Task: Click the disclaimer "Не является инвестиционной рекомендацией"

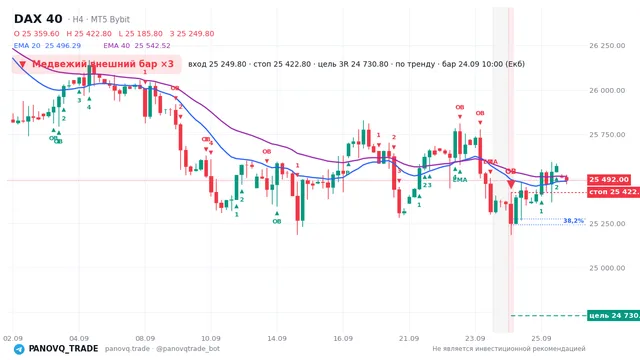Action: [x=509, y=349]
